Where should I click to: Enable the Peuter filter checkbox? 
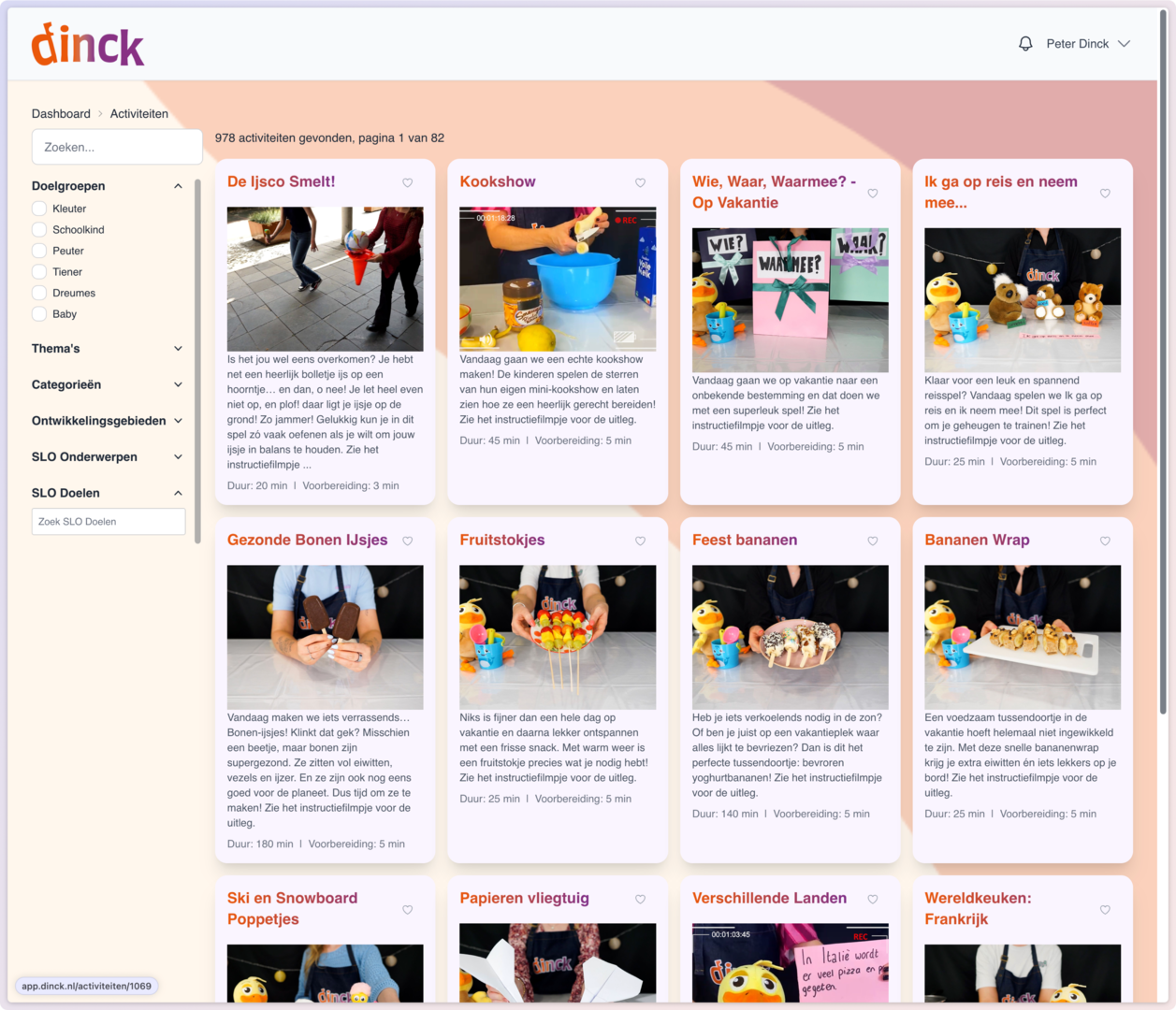pos(39,251)
